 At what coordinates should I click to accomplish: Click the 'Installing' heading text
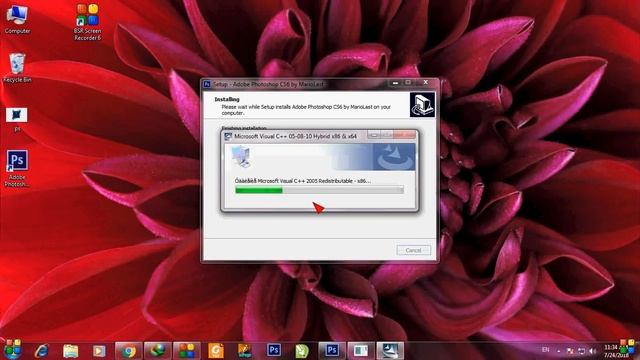(x=227, y=99)
